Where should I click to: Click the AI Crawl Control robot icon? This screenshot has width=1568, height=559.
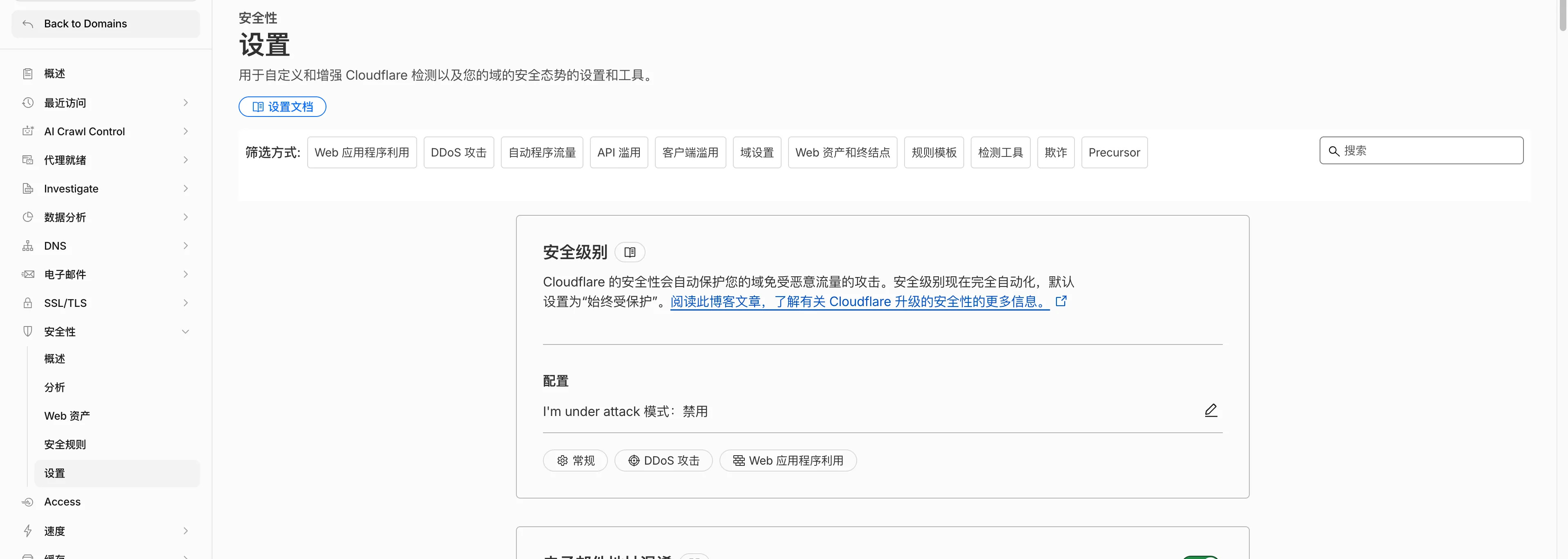pos(27,131)
